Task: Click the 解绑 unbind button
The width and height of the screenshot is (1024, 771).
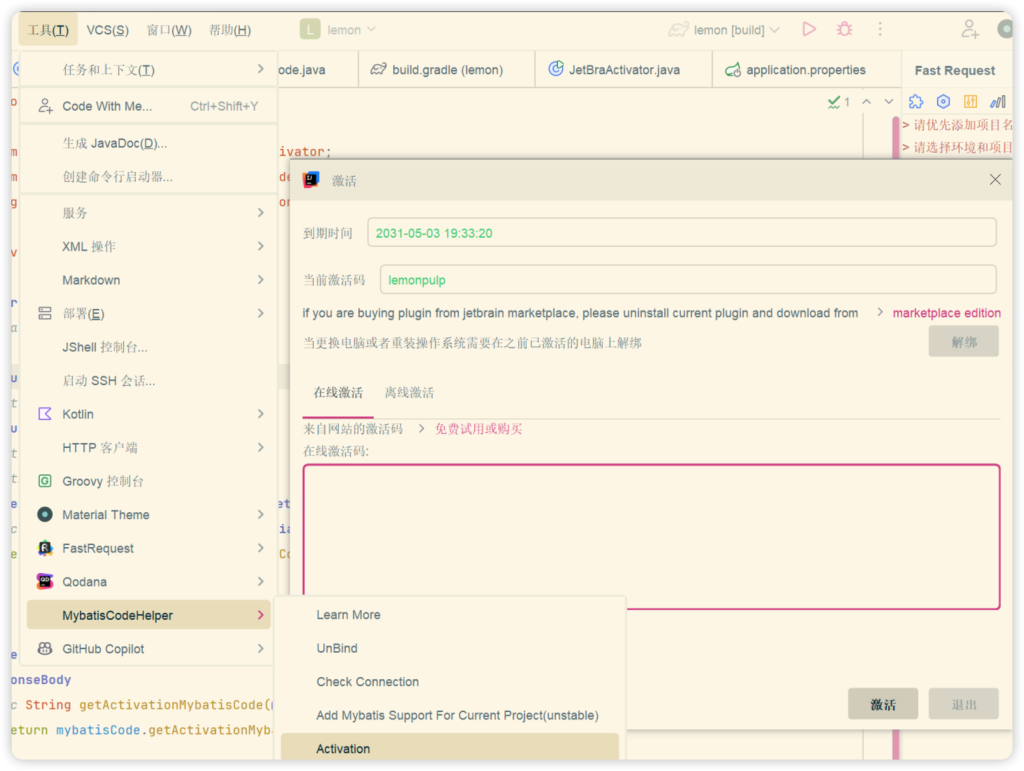Action: click(963, 342)
